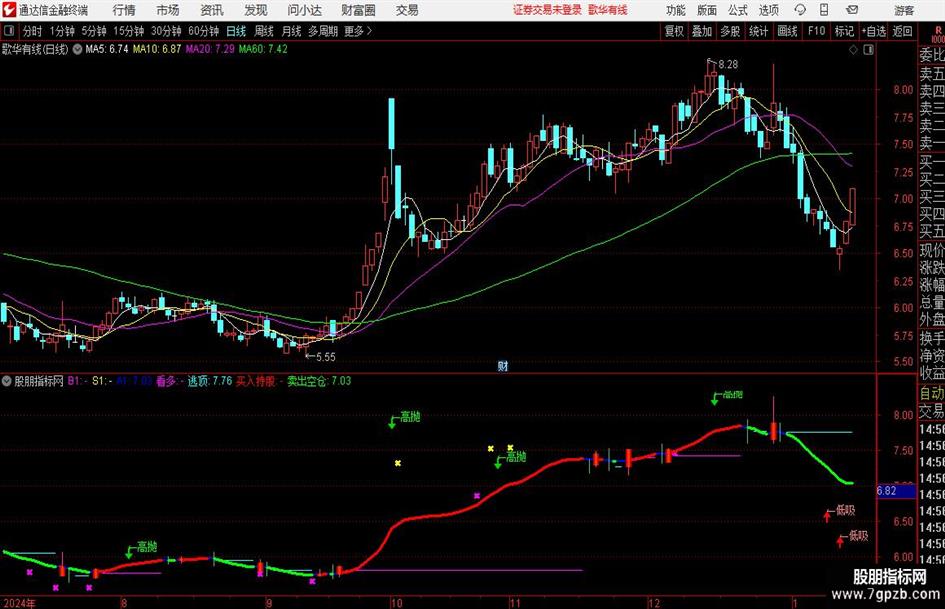Switch to the 分时 chart tab
The width and height of the screenshot is (945, 609).
click(x=33, y=31)
